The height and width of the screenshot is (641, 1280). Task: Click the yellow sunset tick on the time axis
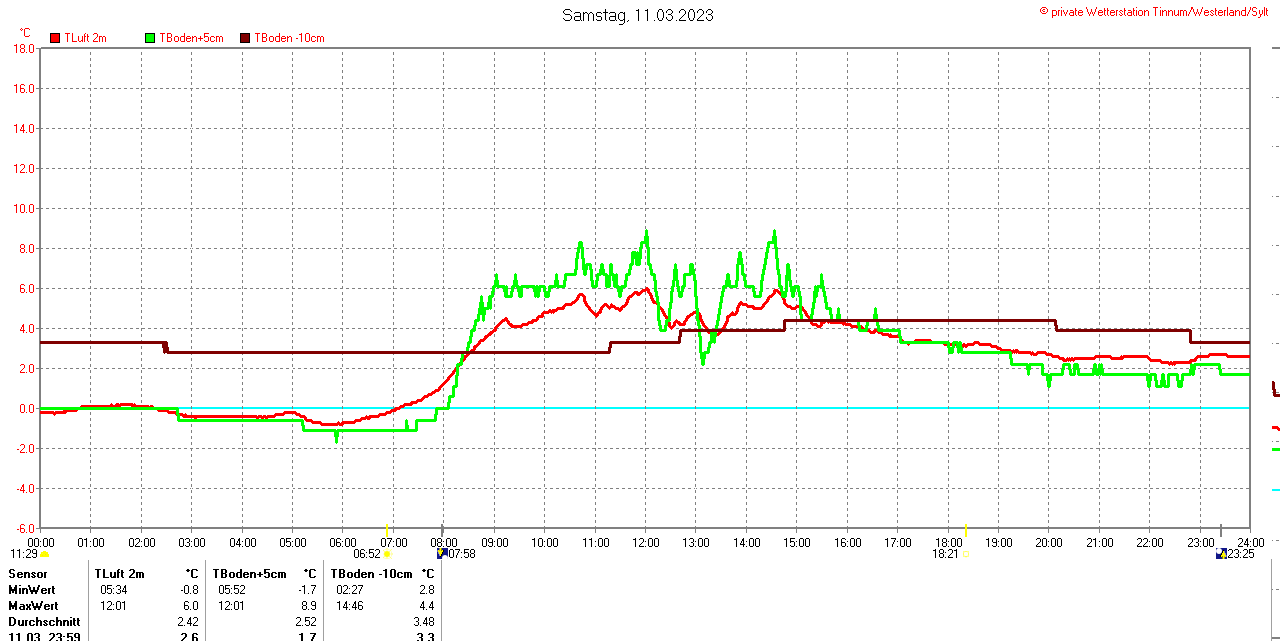point(966,529)
